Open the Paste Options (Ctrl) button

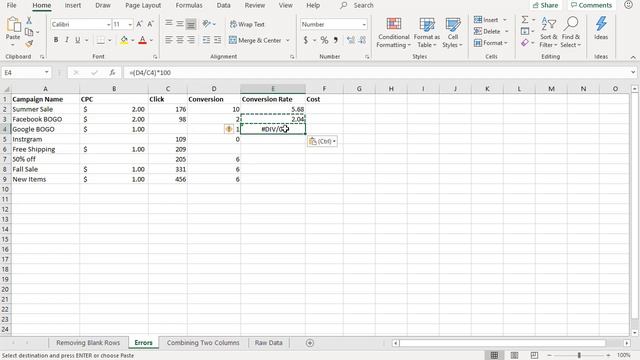(322, 141)
